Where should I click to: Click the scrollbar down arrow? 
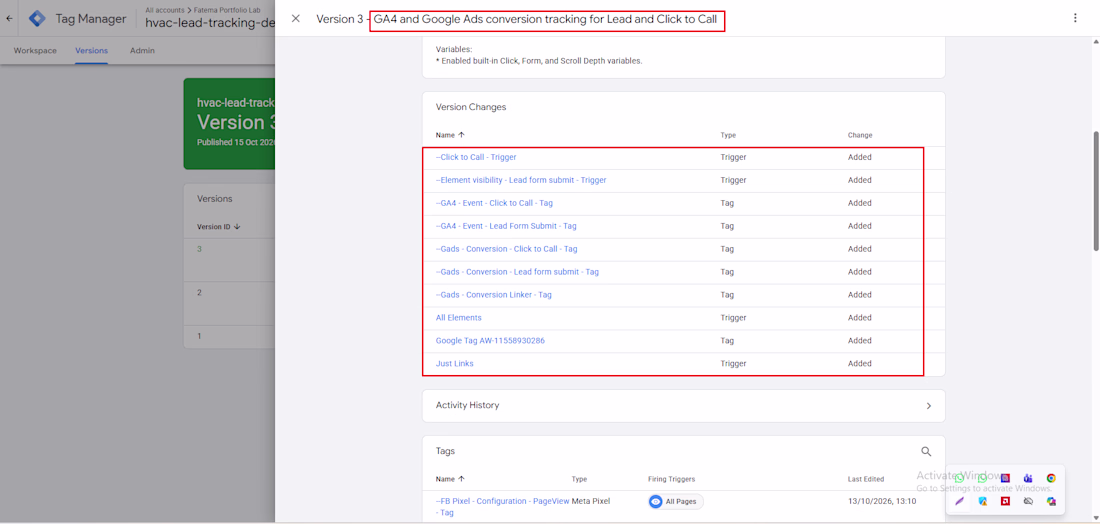click(1096, 519)
